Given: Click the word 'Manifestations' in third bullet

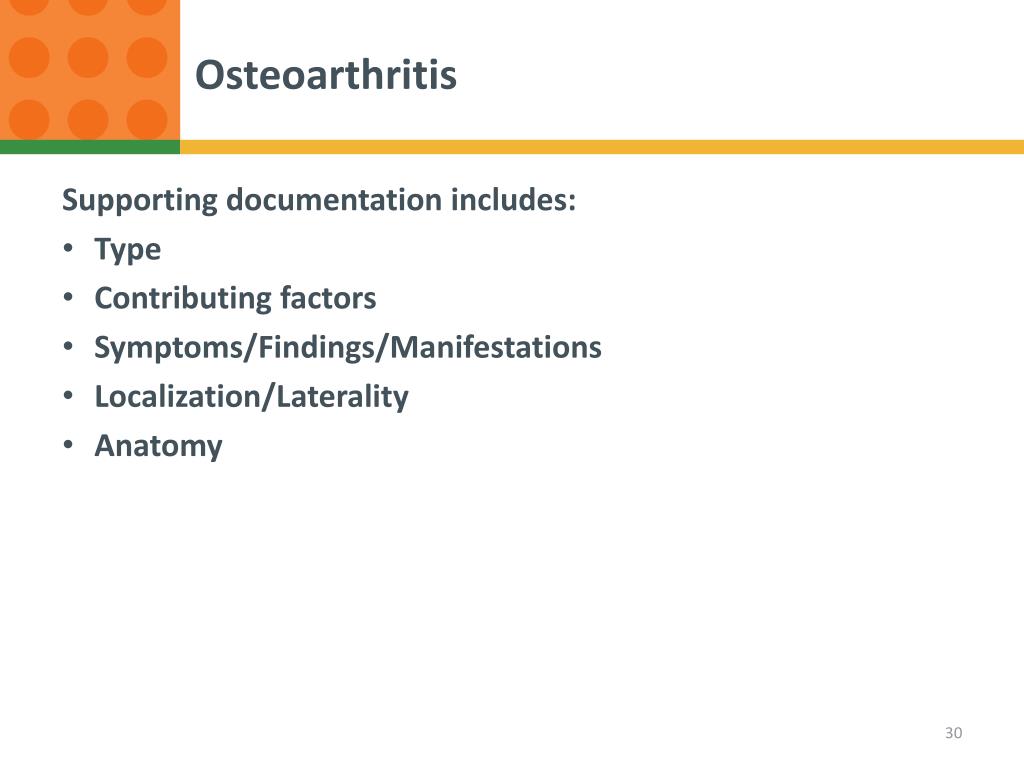Looking at the screenshot, I should coord(496,347).
